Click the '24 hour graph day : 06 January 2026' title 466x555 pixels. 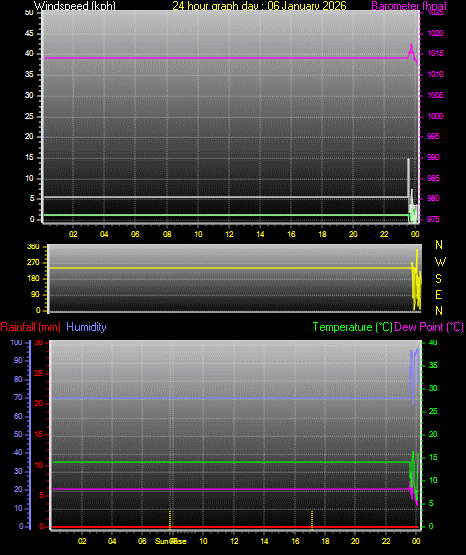pos(259,5)
